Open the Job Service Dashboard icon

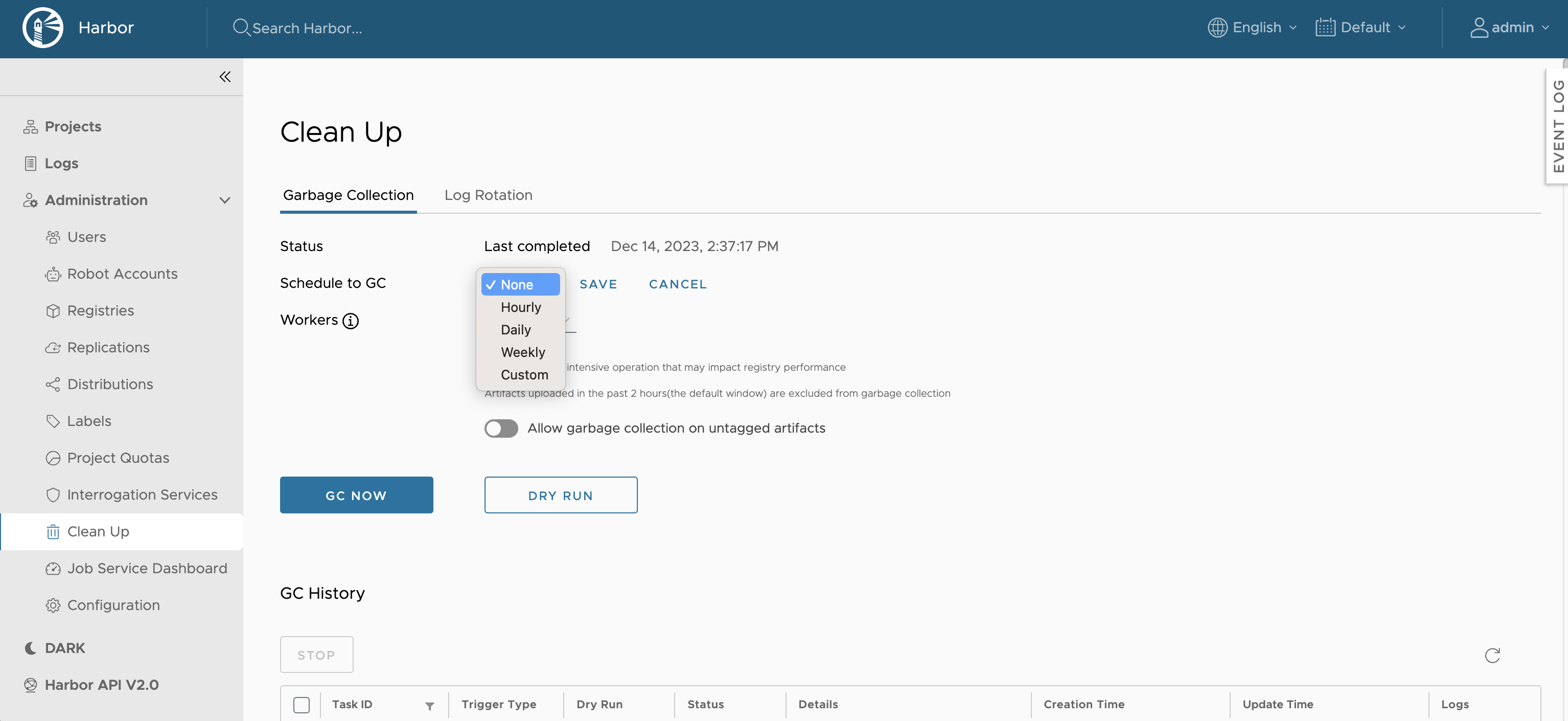pyautogui.click(x=53, y=568)
